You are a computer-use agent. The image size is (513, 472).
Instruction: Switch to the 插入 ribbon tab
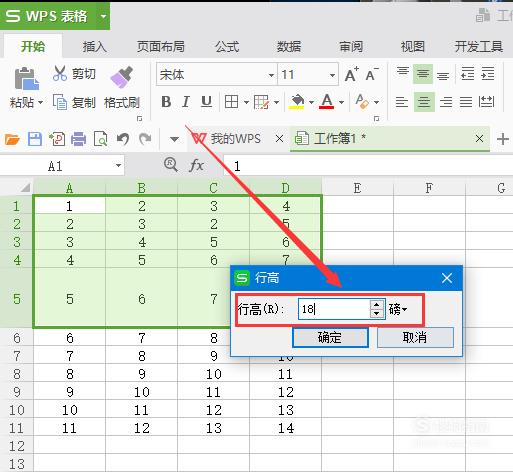(x=95, y=46)
